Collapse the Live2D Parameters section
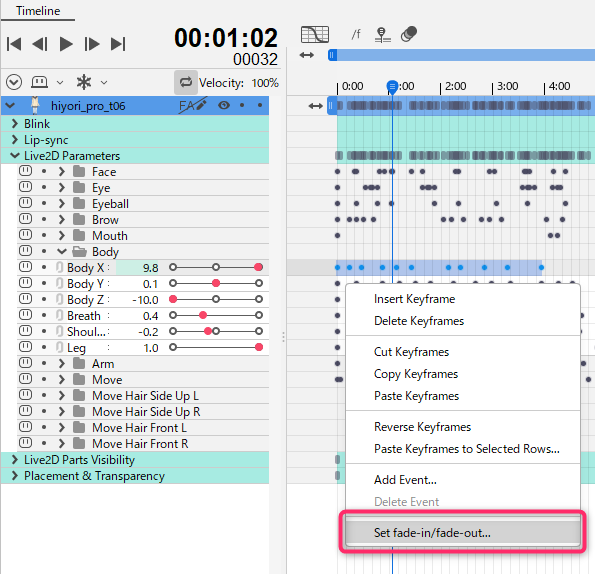The image size is (595, 574). tap(14, 155)
